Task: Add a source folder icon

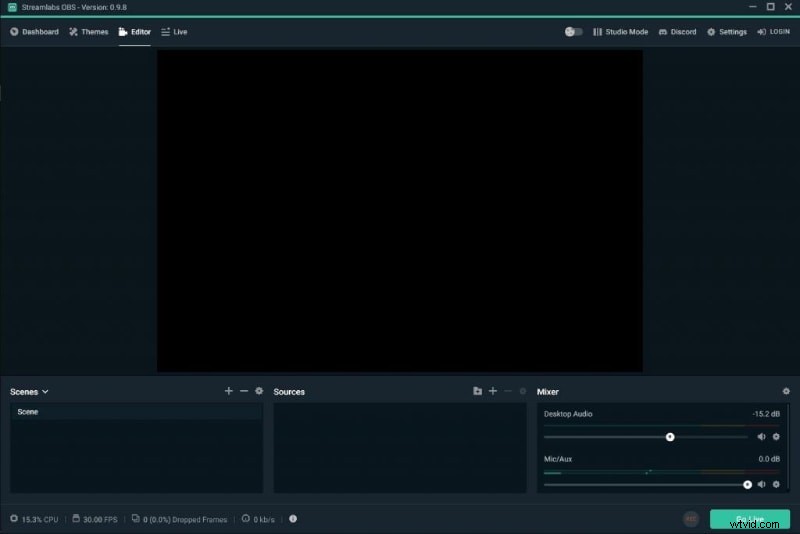Action: pos(478,391)
